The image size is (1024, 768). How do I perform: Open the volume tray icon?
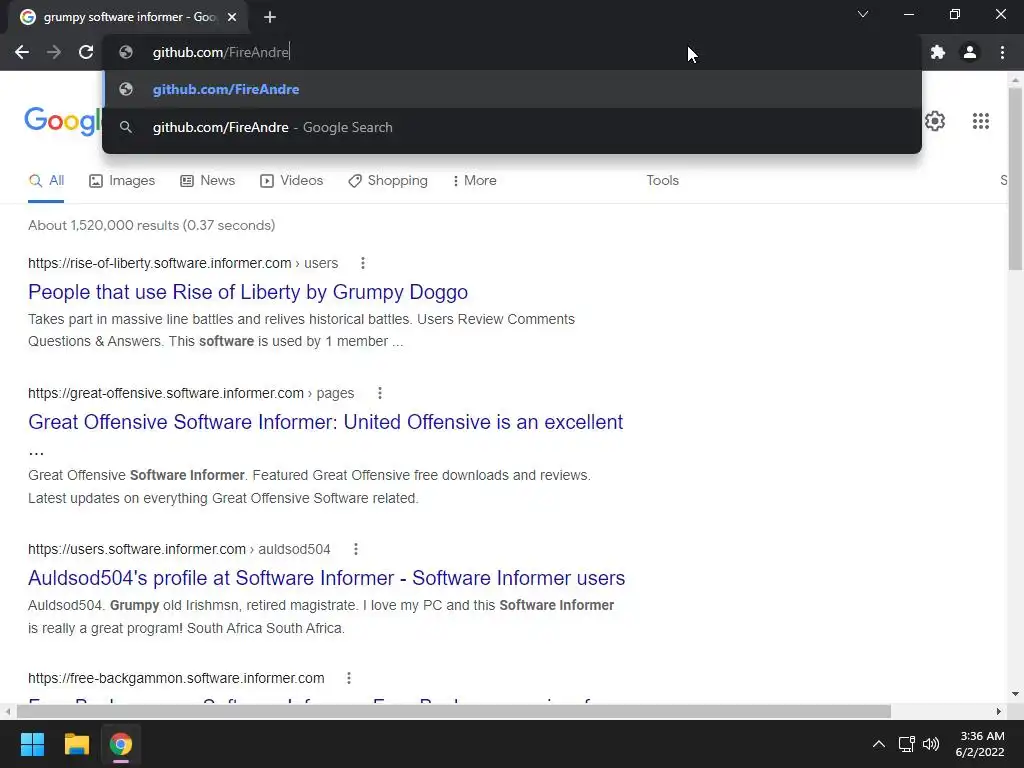click(931, 744)
